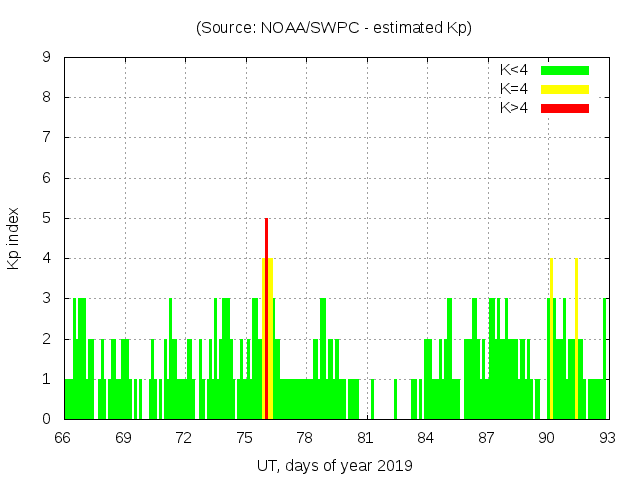The width and height of the screenshot is (640, 480).
Task: Click the "UT, days of year 2019" axis label
Action: pos(334,466)
